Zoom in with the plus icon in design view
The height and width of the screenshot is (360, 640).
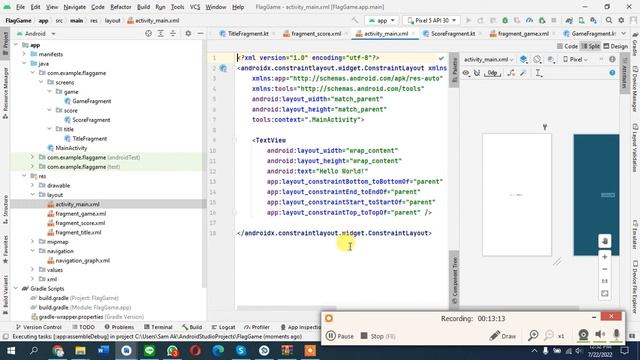(604, 257)
